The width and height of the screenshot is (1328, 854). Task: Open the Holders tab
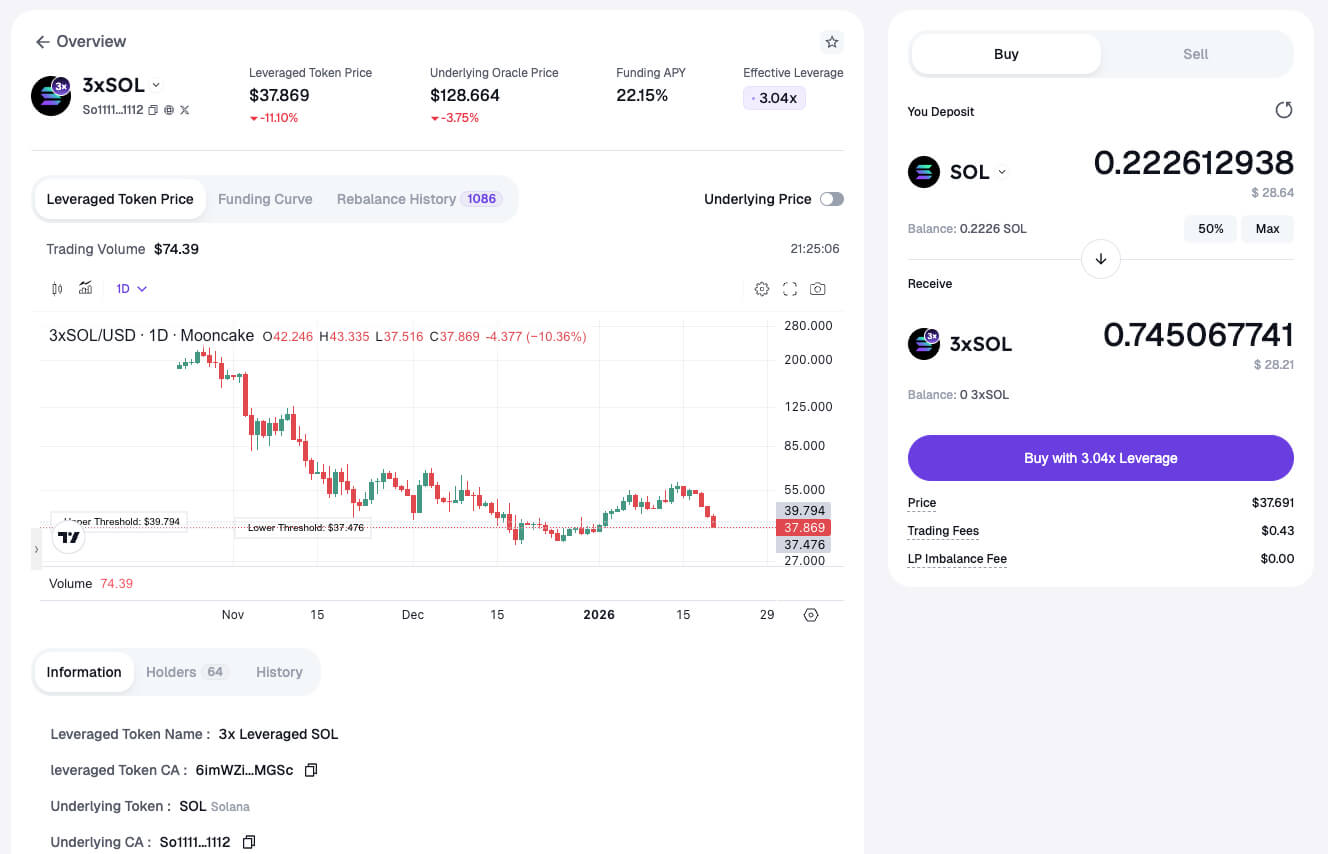184,672
